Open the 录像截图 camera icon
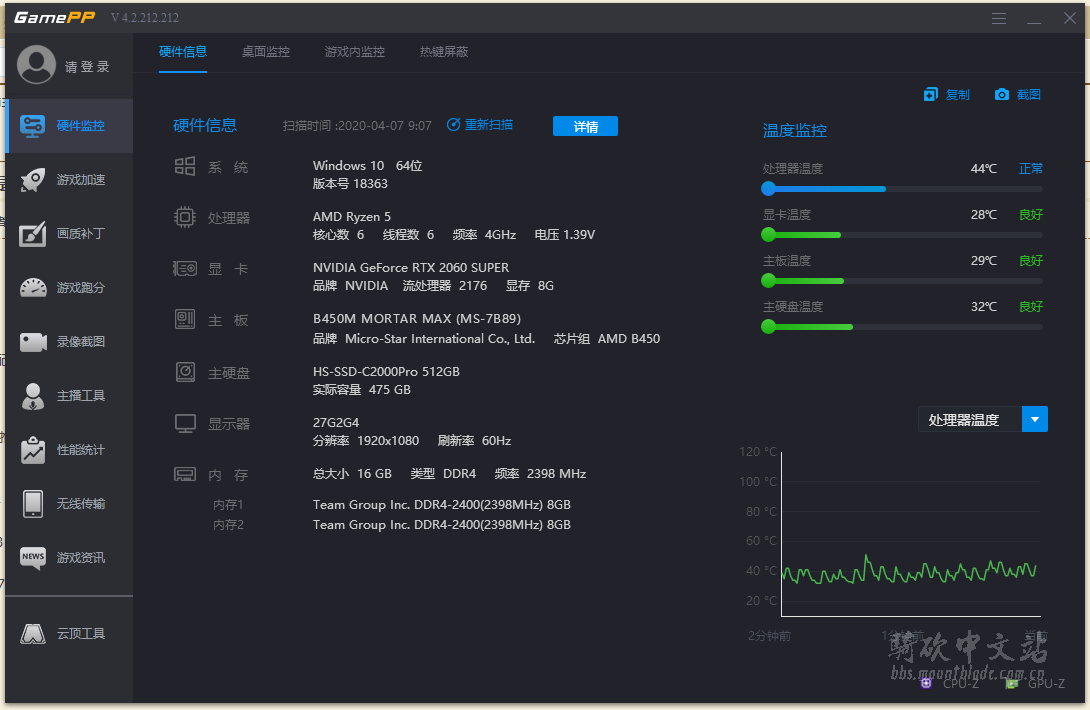The image size is (1090, 710). pos(33,341)
